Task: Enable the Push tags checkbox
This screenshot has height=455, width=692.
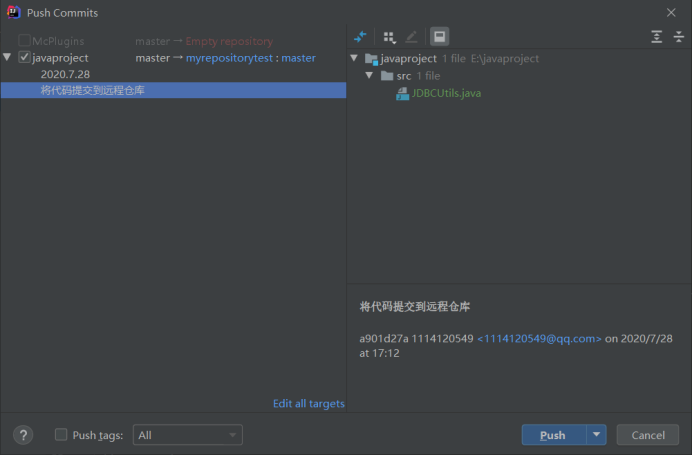Action: pos(61,435)
